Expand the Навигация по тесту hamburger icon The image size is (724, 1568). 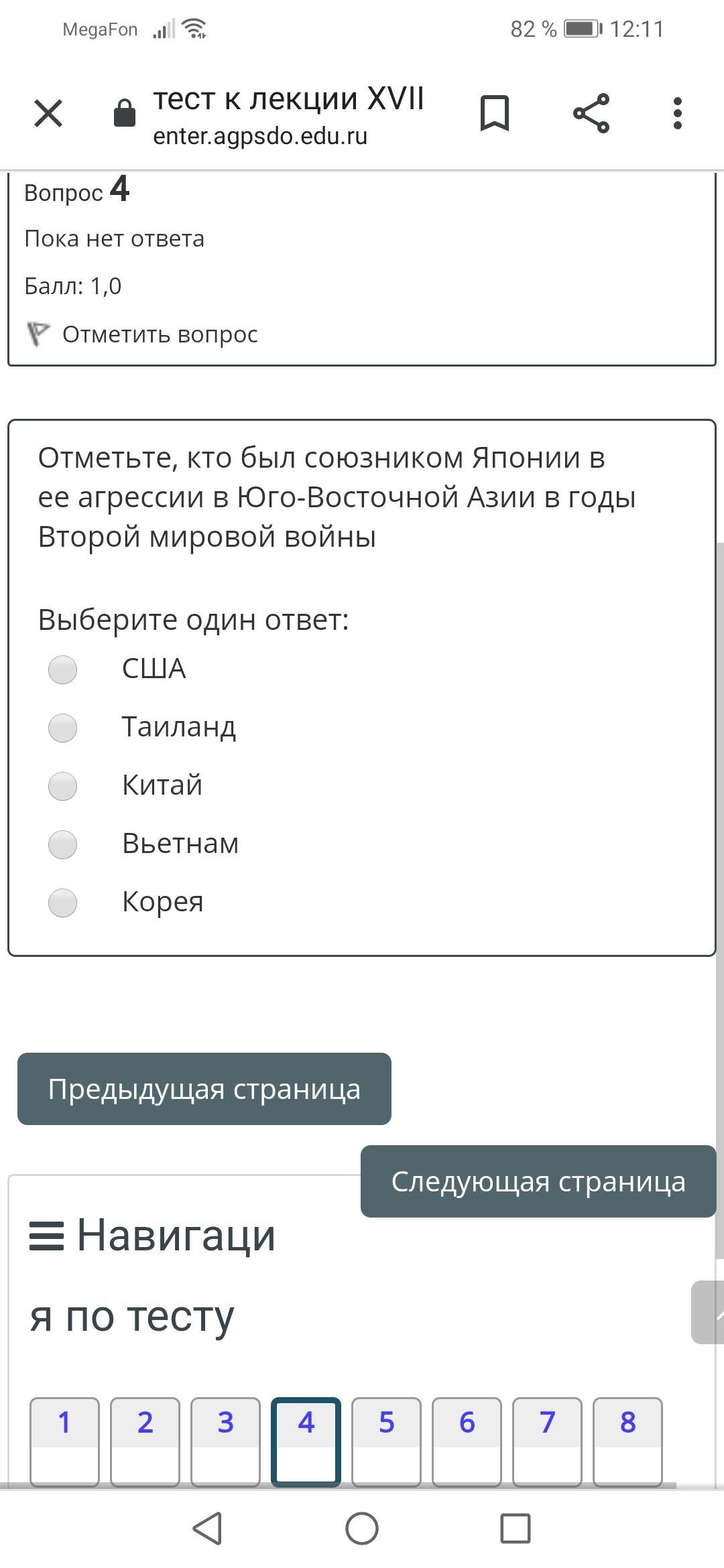(46, 1236)
